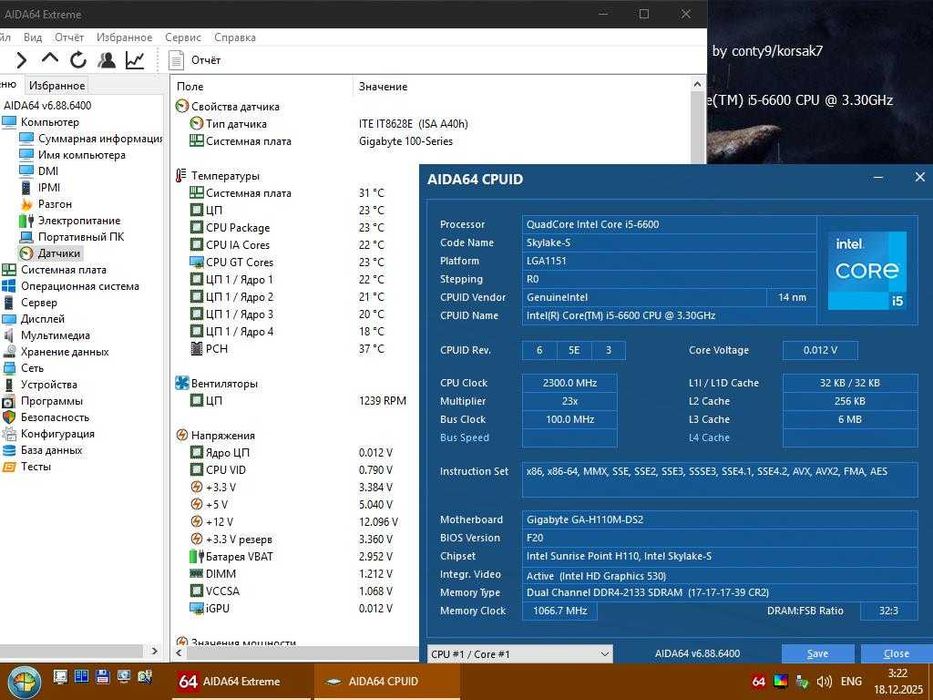Select База данных tree item
The height and width of the screenshot is (700, 933).
pos(51,450)
